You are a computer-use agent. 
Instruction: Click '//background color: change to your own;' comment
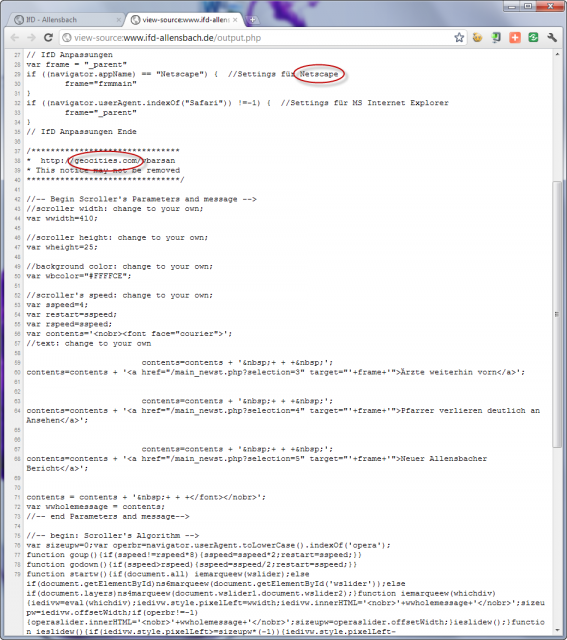pyautogui.click(x=120, y=267)
